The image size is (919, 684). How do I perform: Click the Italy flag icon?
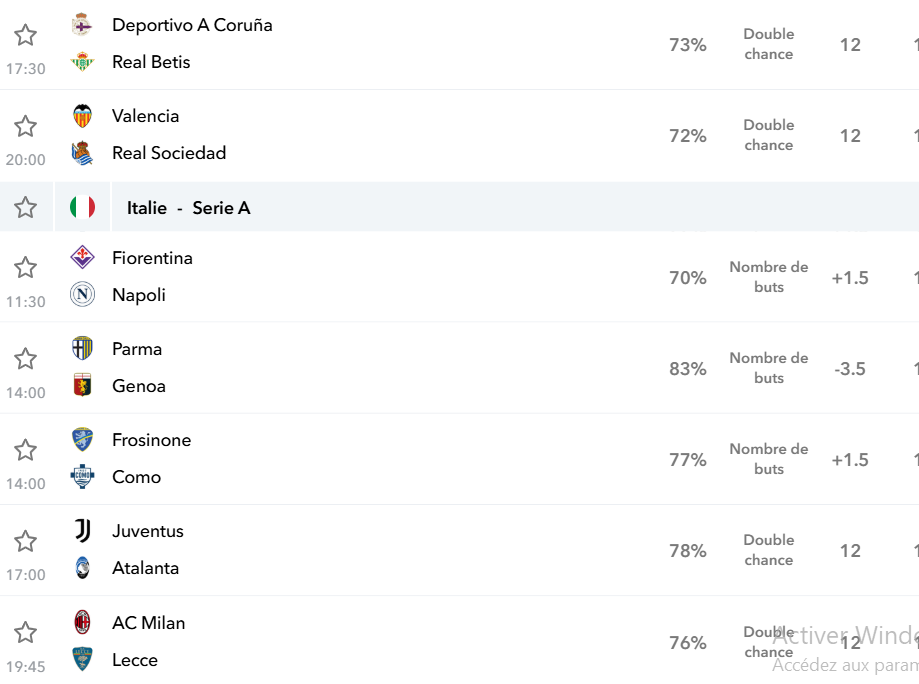(x=82, y=207)
